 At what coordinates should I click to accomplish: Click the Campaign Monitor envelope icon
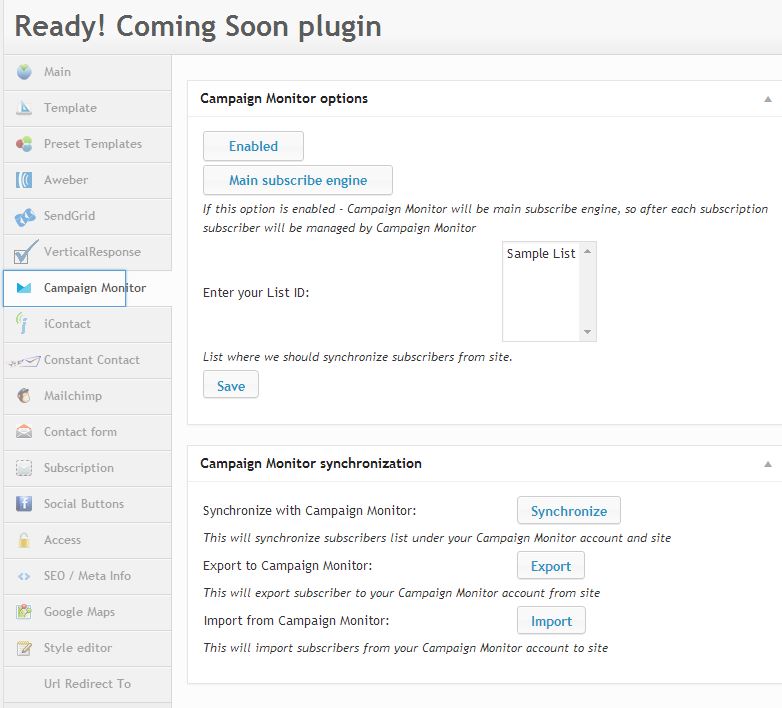click(x=24, y=288)
